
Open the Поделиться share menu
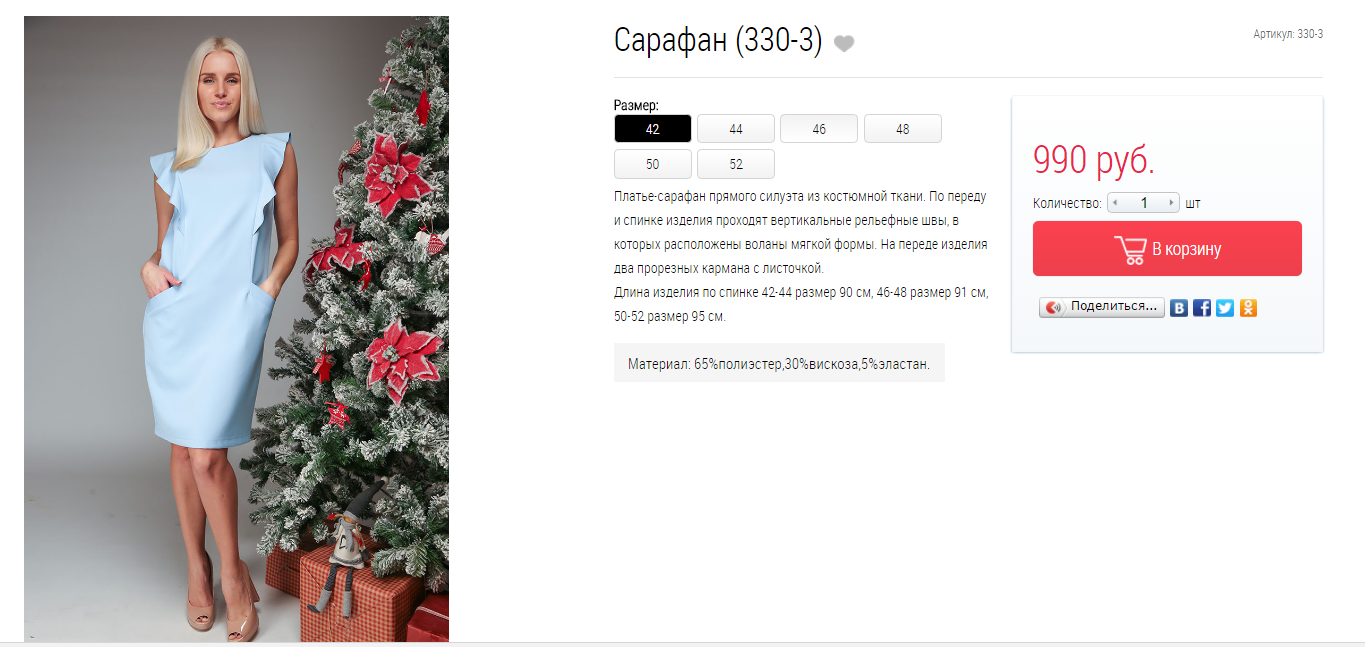1102,307
